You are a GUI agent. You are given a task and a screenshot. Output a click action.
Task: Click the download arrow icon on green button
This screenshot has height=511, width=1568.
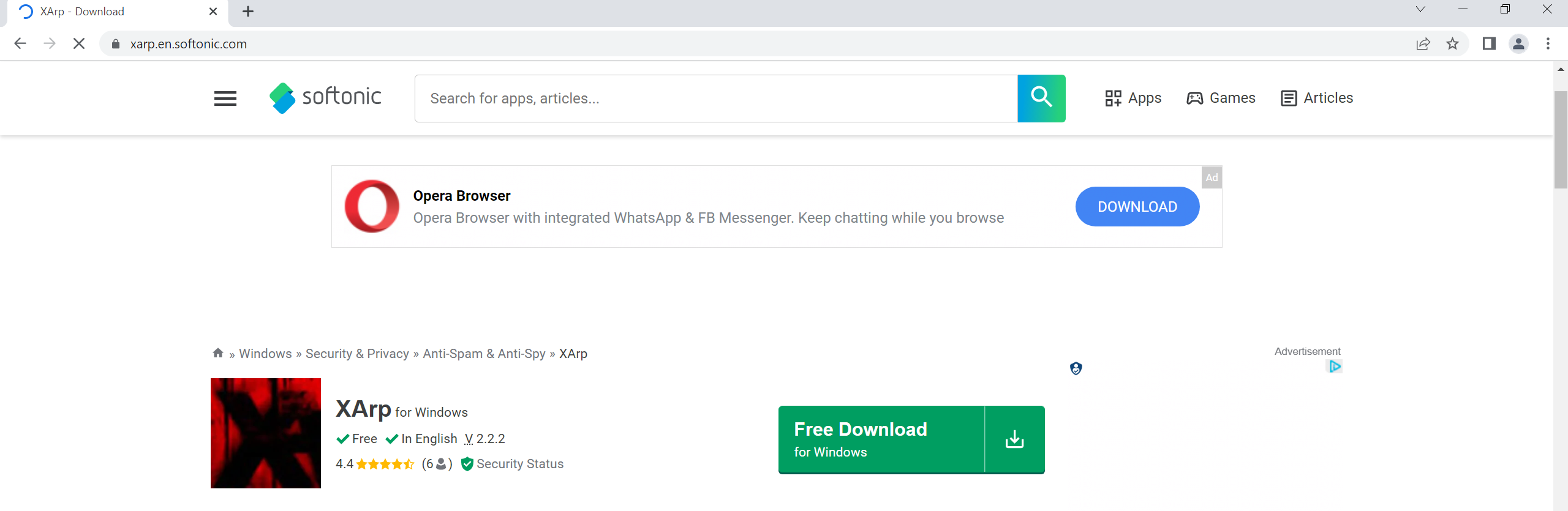coord(1014,439)
